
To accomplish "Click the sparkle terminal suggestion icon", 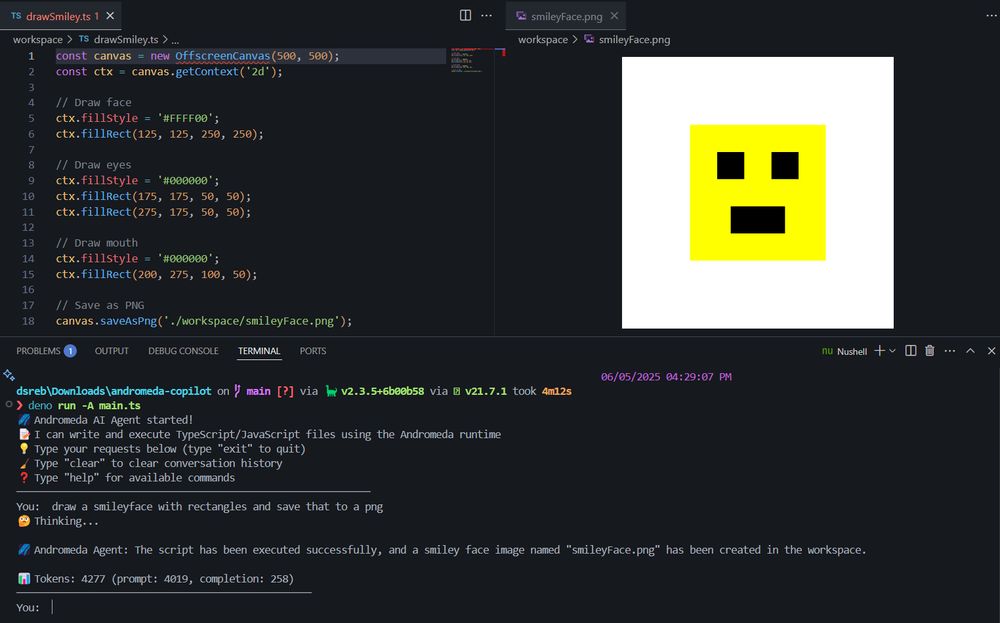I will coord(9,375).
